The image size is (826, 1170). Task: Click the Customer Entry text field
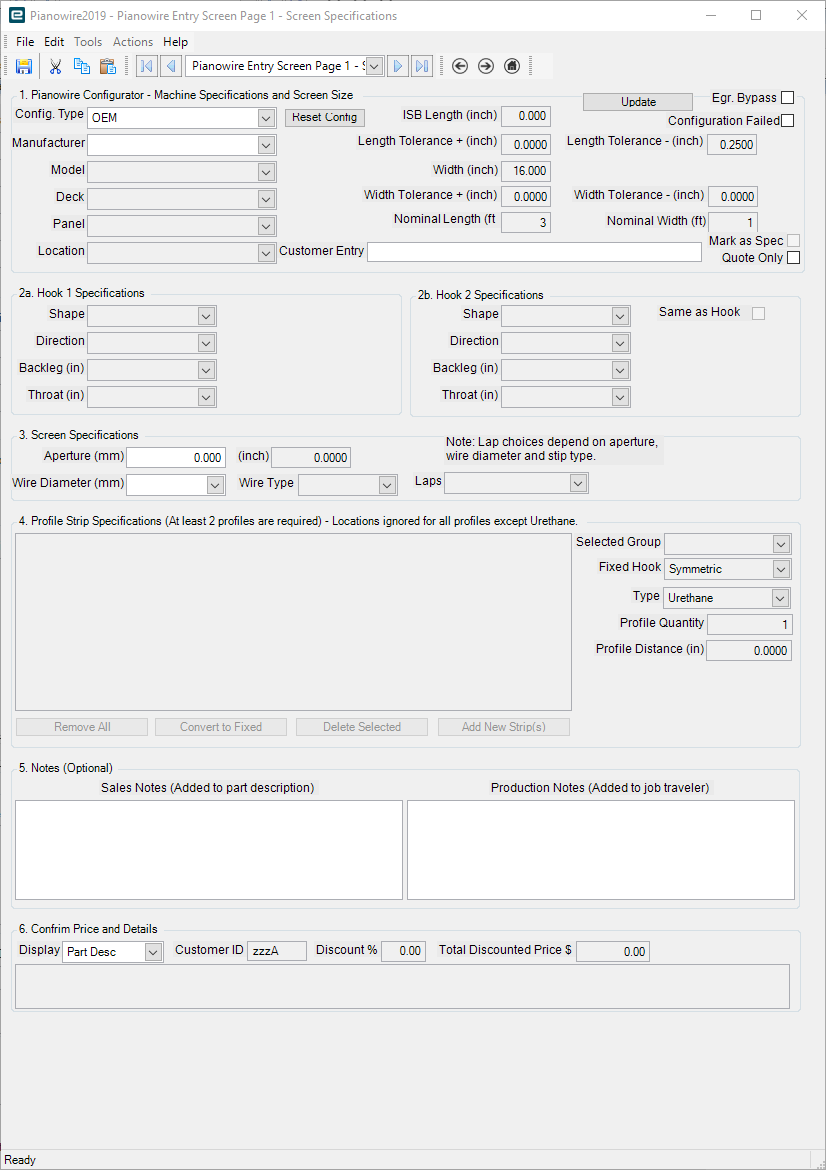pos(534,252)
